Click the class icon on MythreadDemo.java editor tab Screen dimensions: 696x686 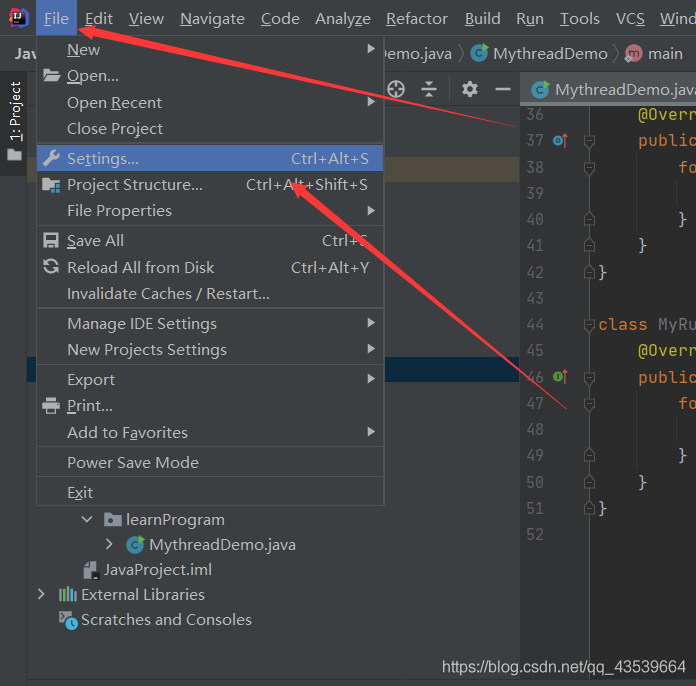(540, 90)
